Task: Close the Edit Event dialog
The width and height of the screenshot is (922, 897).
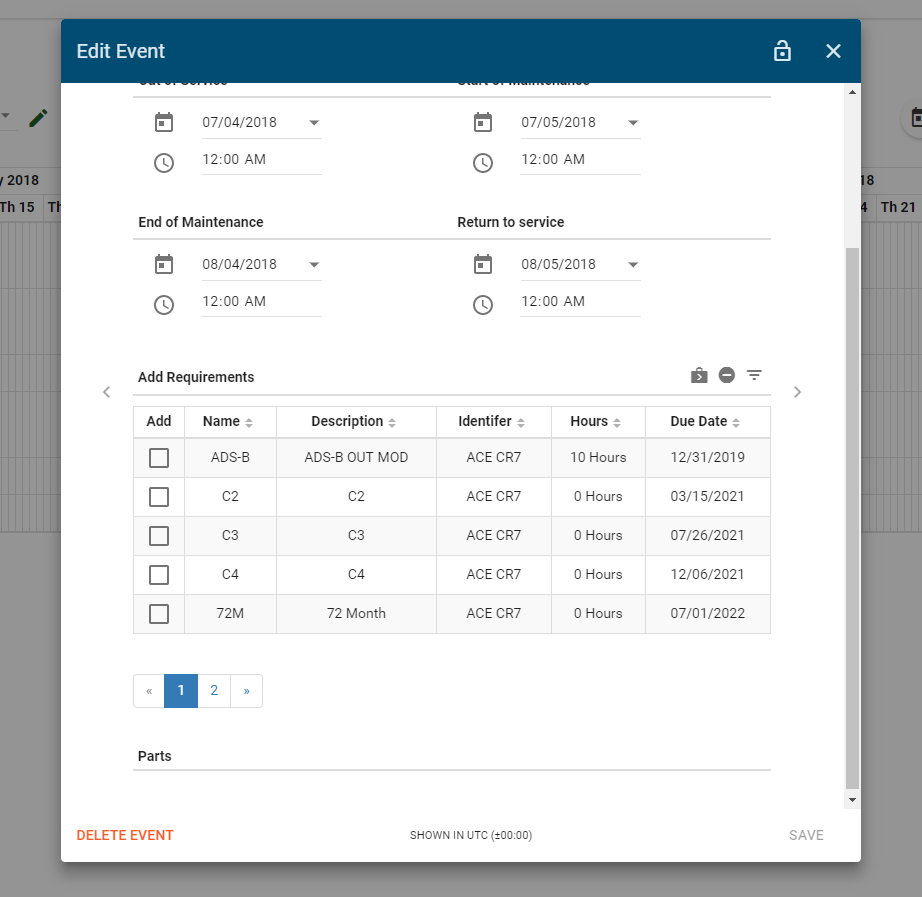Action: [x=833, y=51]
